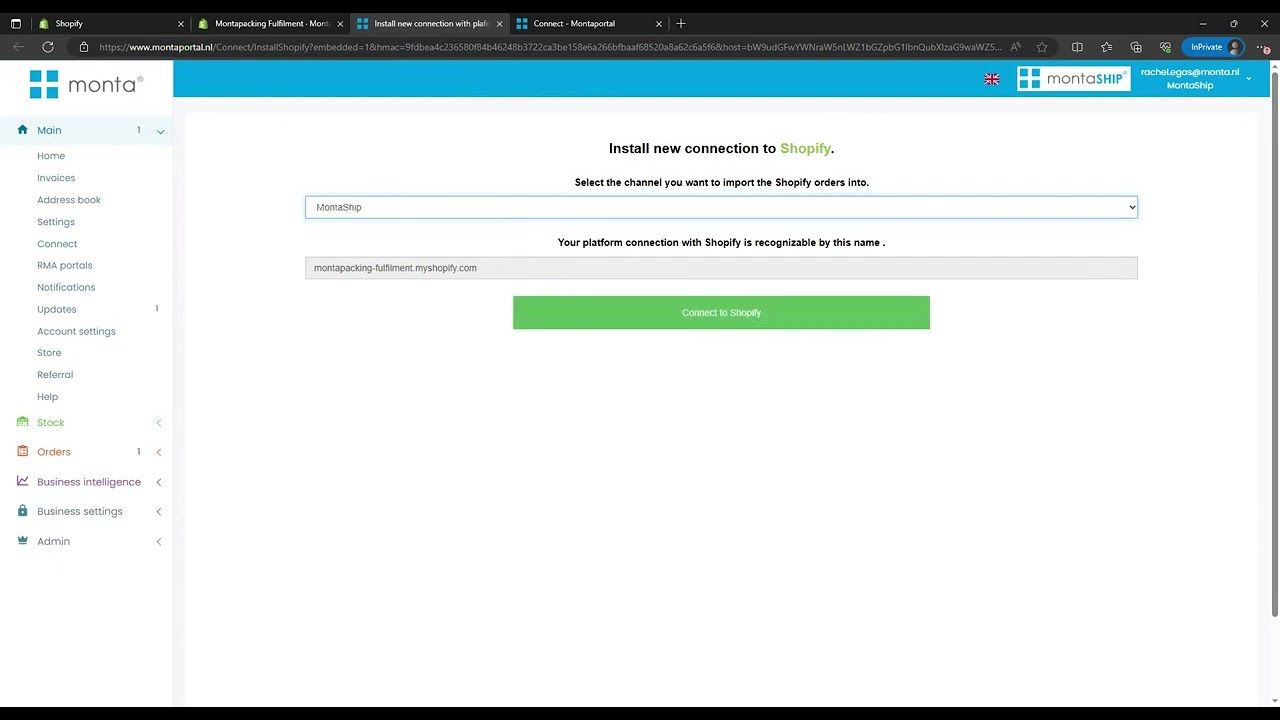This screenshot has height=720, width=1280.
Task: Expand the Business intelligence section chevron
Action: coord(158,482)
